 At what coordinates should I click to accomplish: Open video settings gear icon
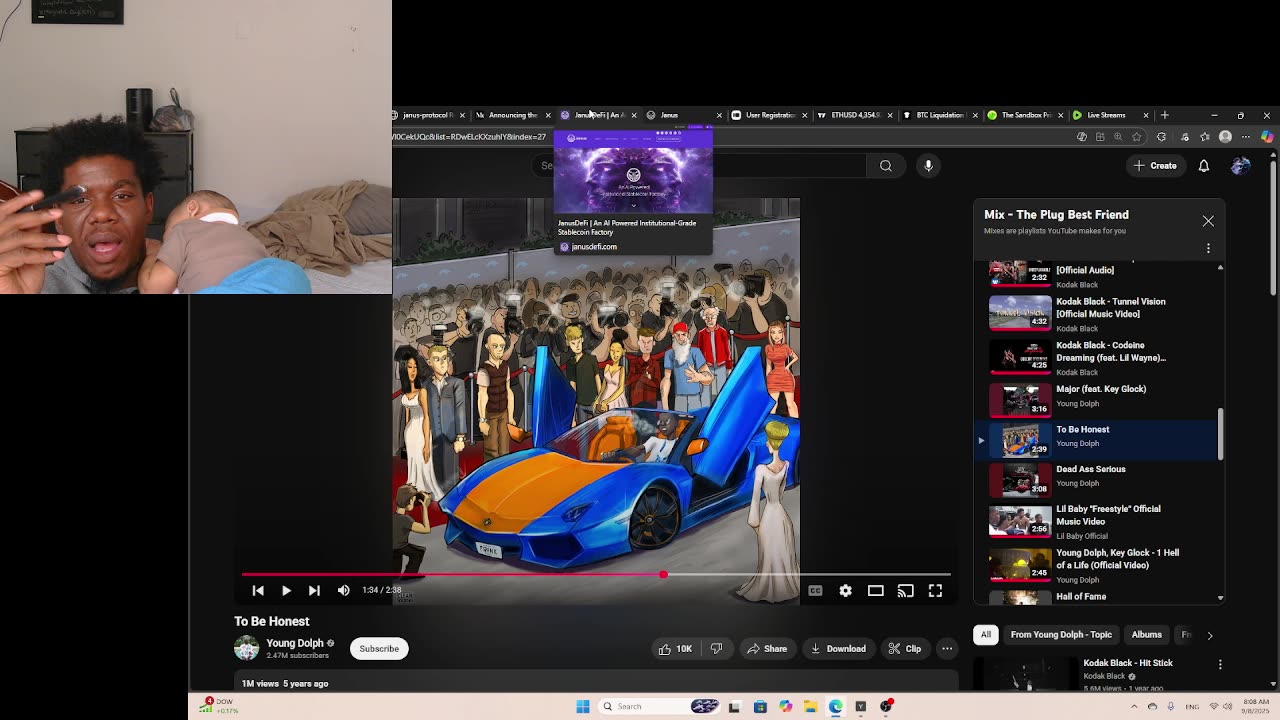(x=845, y=591)
